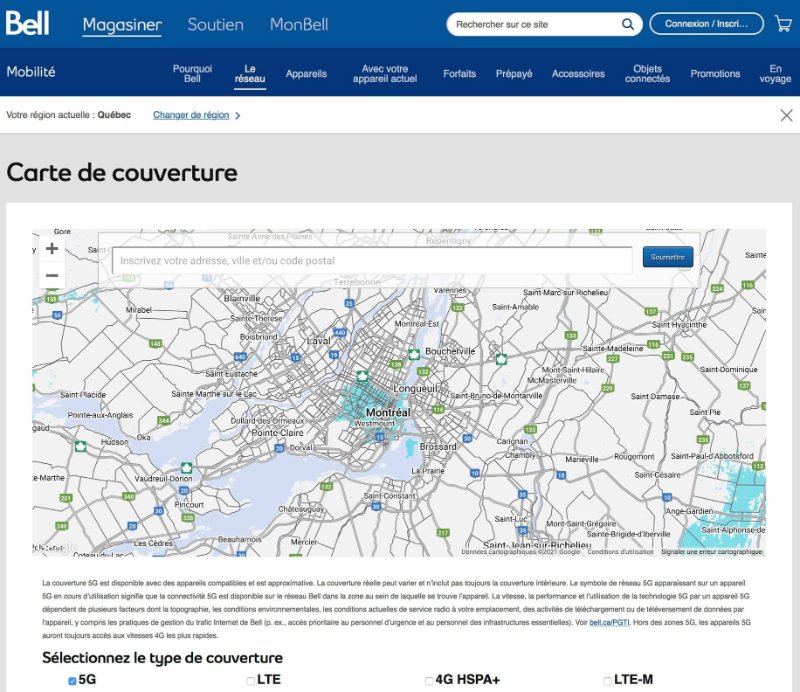The width and height of the screenshot is (800, 692).
Task: Enable the LTE-M coverage checkbox
Action: (x=608, y=681)
